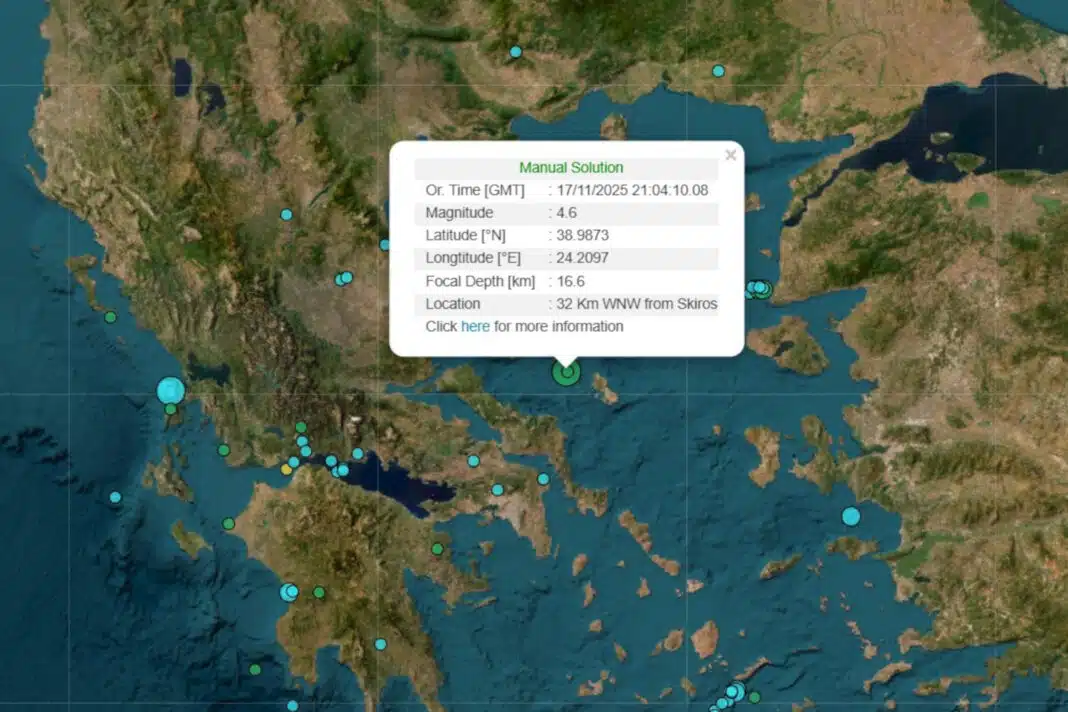Screen dimensions: 1068x712
Task: Click the yellow earthquake marker near Patras gulf
Action: (286, 469)
